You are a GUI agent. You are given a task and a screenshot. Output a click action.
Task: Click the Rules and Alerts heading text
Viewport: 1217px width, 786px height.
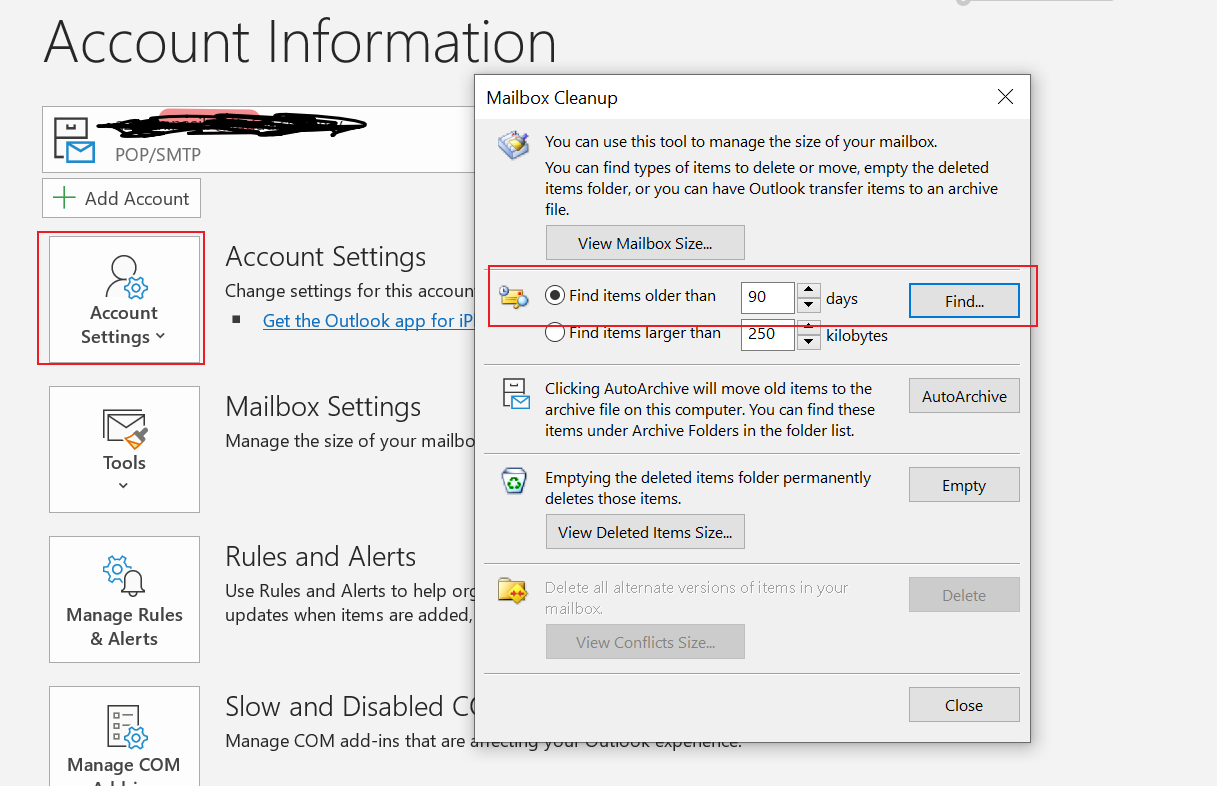pos(321,557)
